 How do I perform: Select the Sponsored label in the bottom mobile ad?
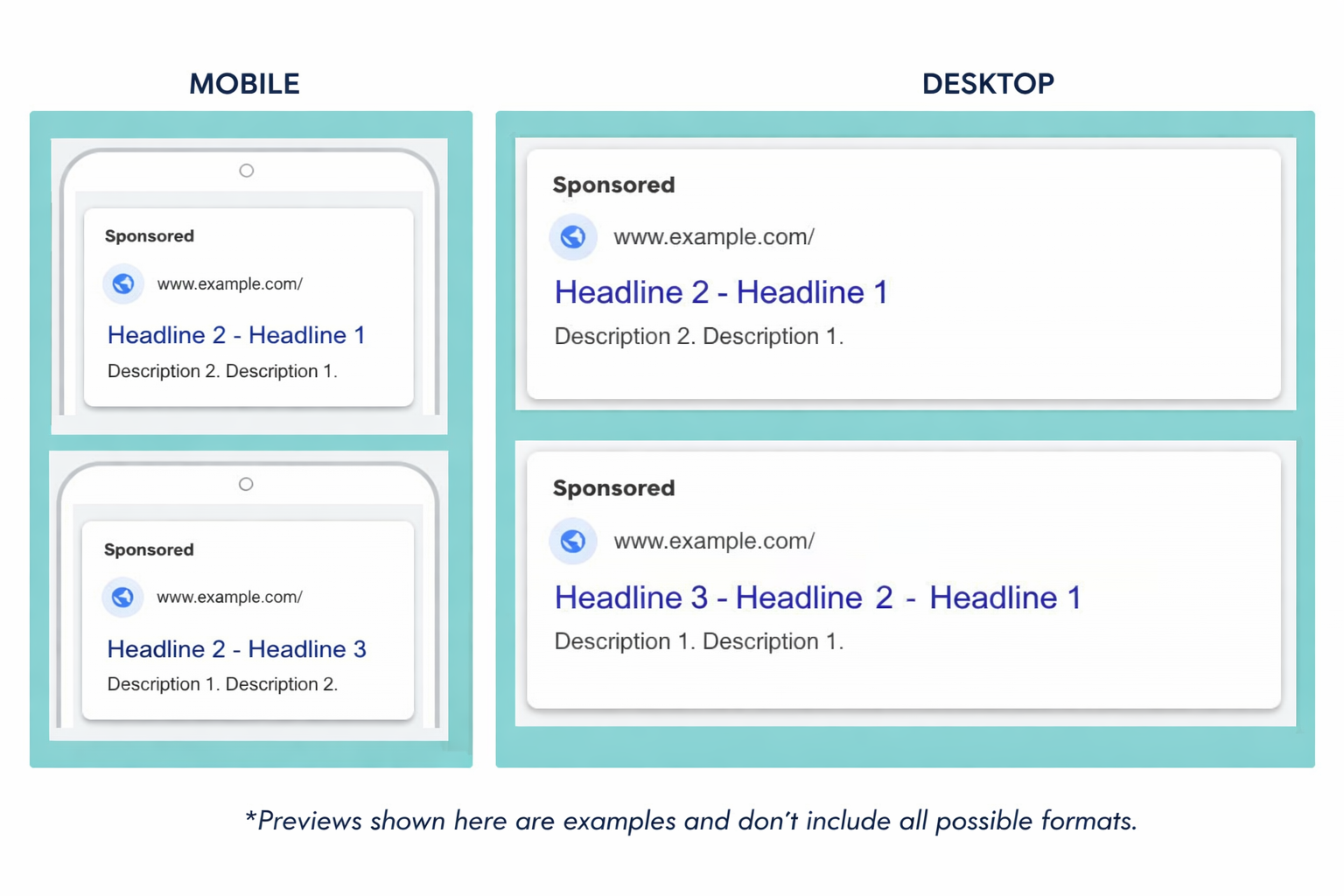pyautogui.click(x=149, y=549)
